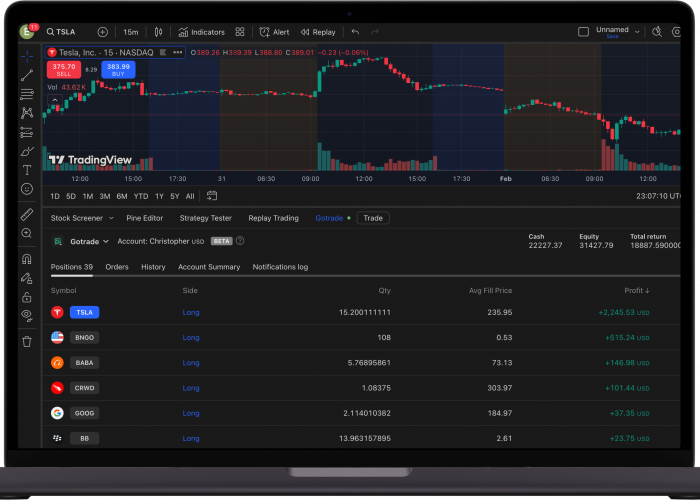Open the layout setup square icon
The width and height of the screenshot is (700, 500).
pos(583,32)
